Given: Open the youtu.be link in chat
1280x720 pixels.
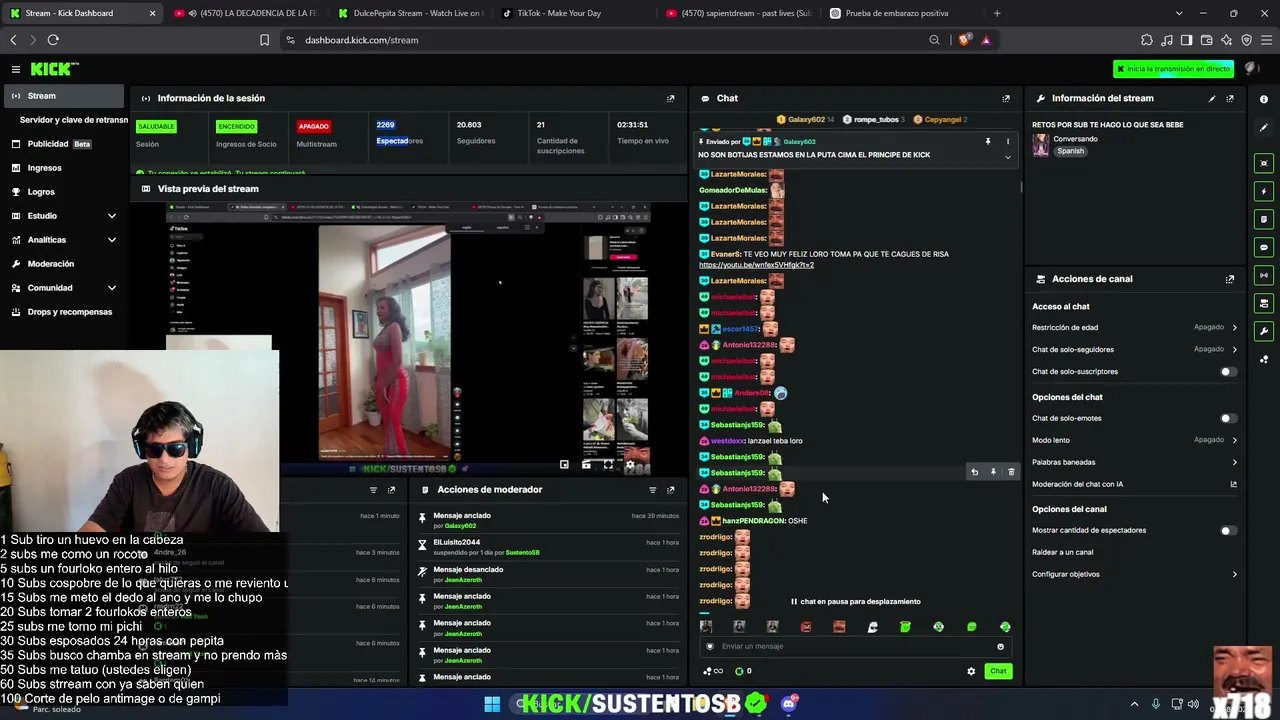Looking at the screenshot, I should coord(756,265).
